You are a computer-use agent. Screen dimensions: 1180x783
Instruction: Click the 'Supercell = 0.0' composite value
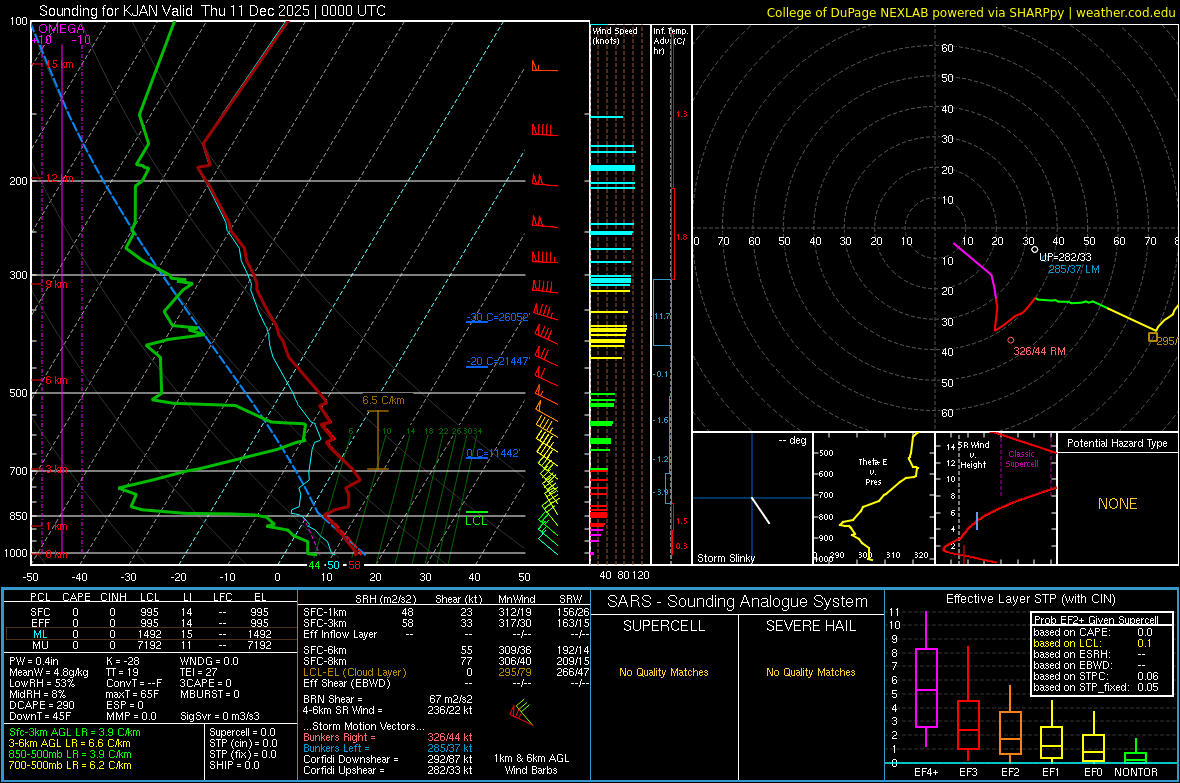[242, 732]
